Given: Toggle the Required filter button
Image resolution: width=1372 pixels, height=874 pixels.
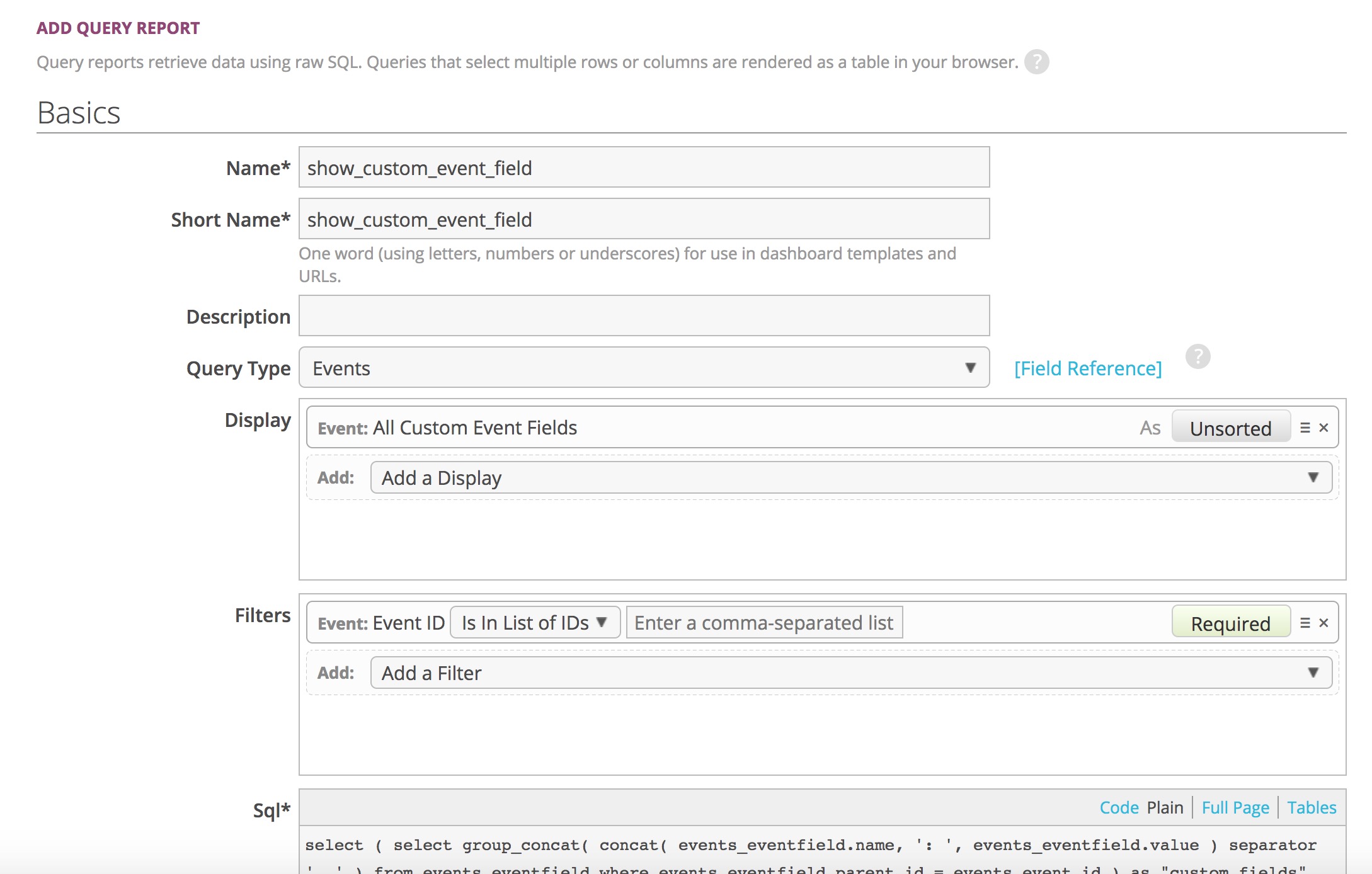Looking at the screenshot, I should tap(1230, 623).
